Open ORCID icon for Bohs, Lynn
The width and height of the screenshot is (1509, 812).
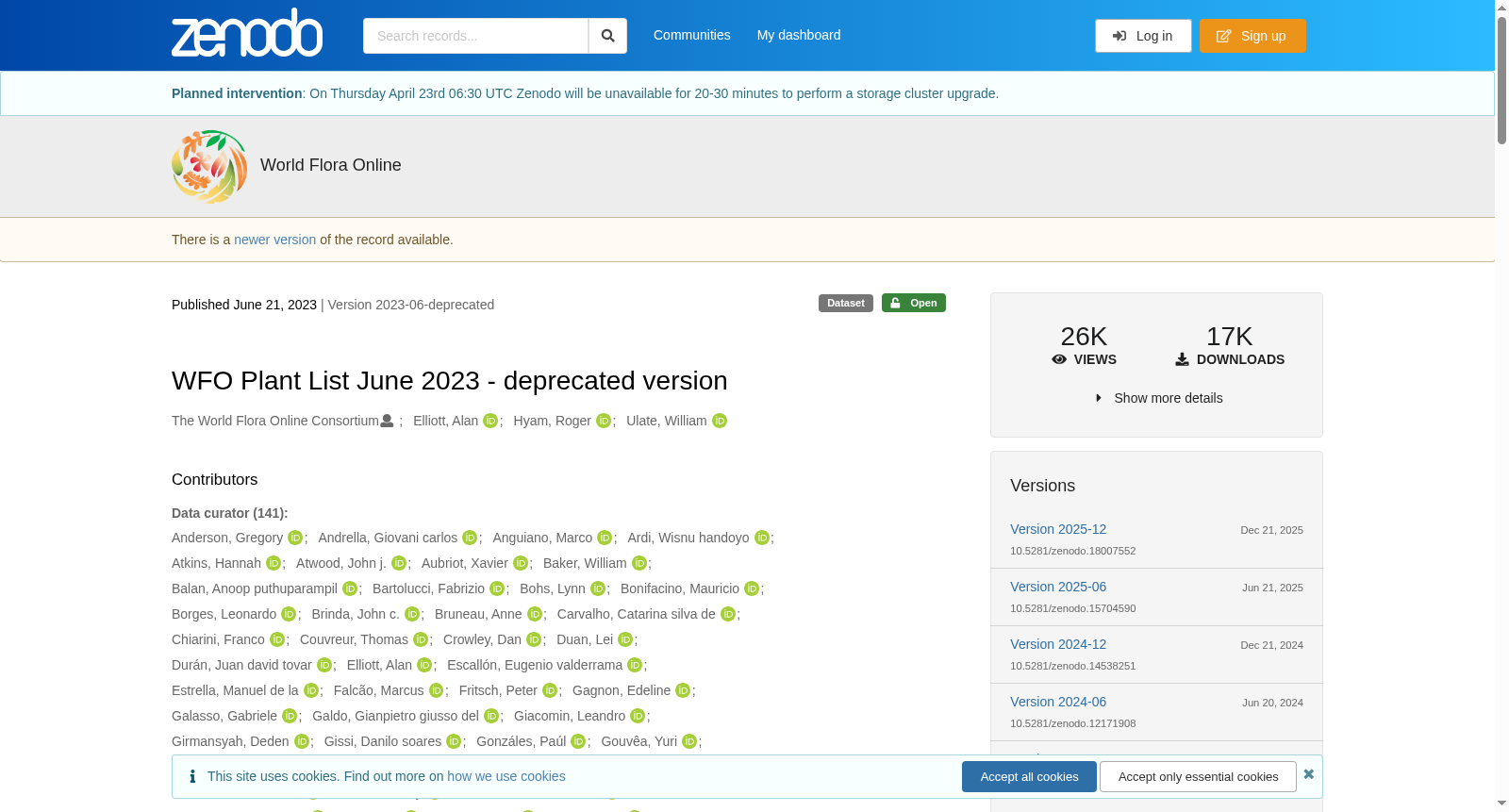[598, 588]
